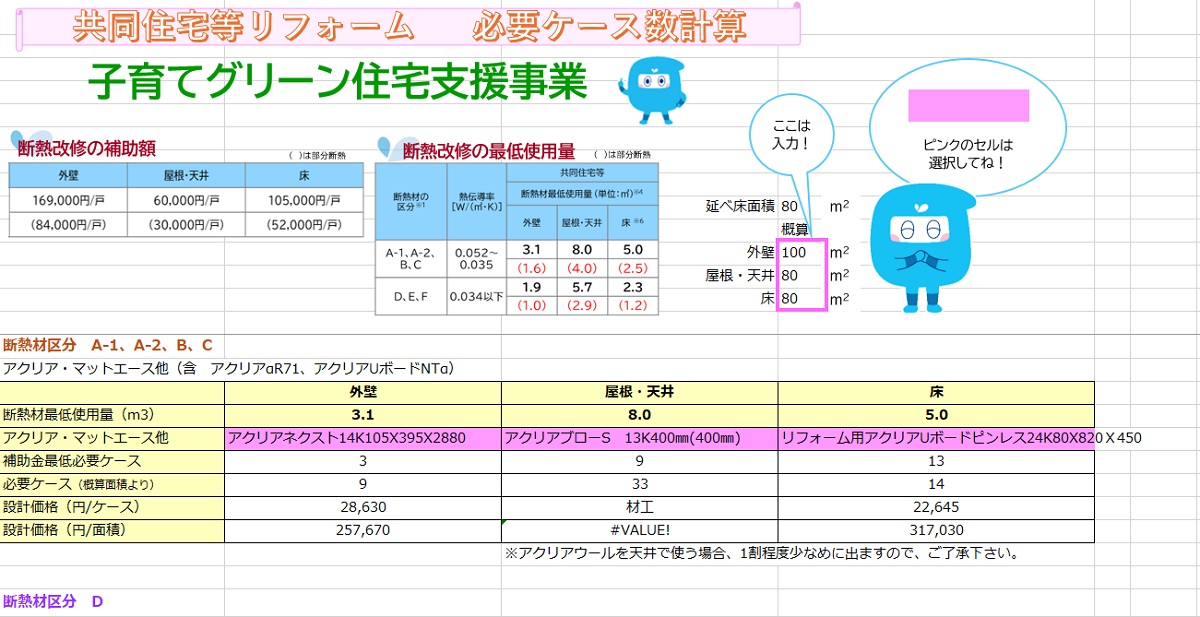The height and width of the screenshot is (617, 1200).
Task: Select the pink アクリアブローS 13K400mm product cell
Action: tap(639, 437)
